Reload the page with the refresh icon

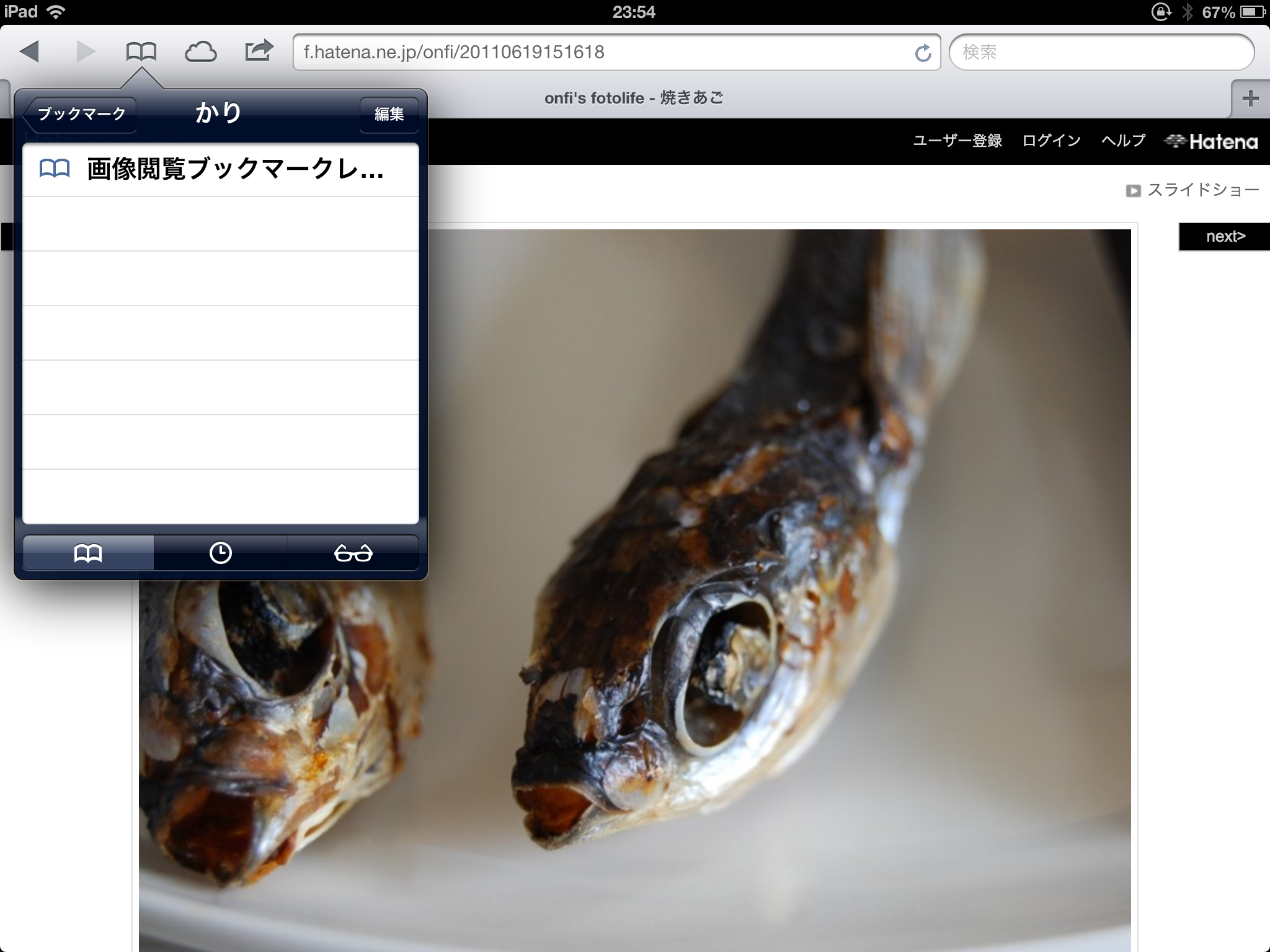click(923, 53)
